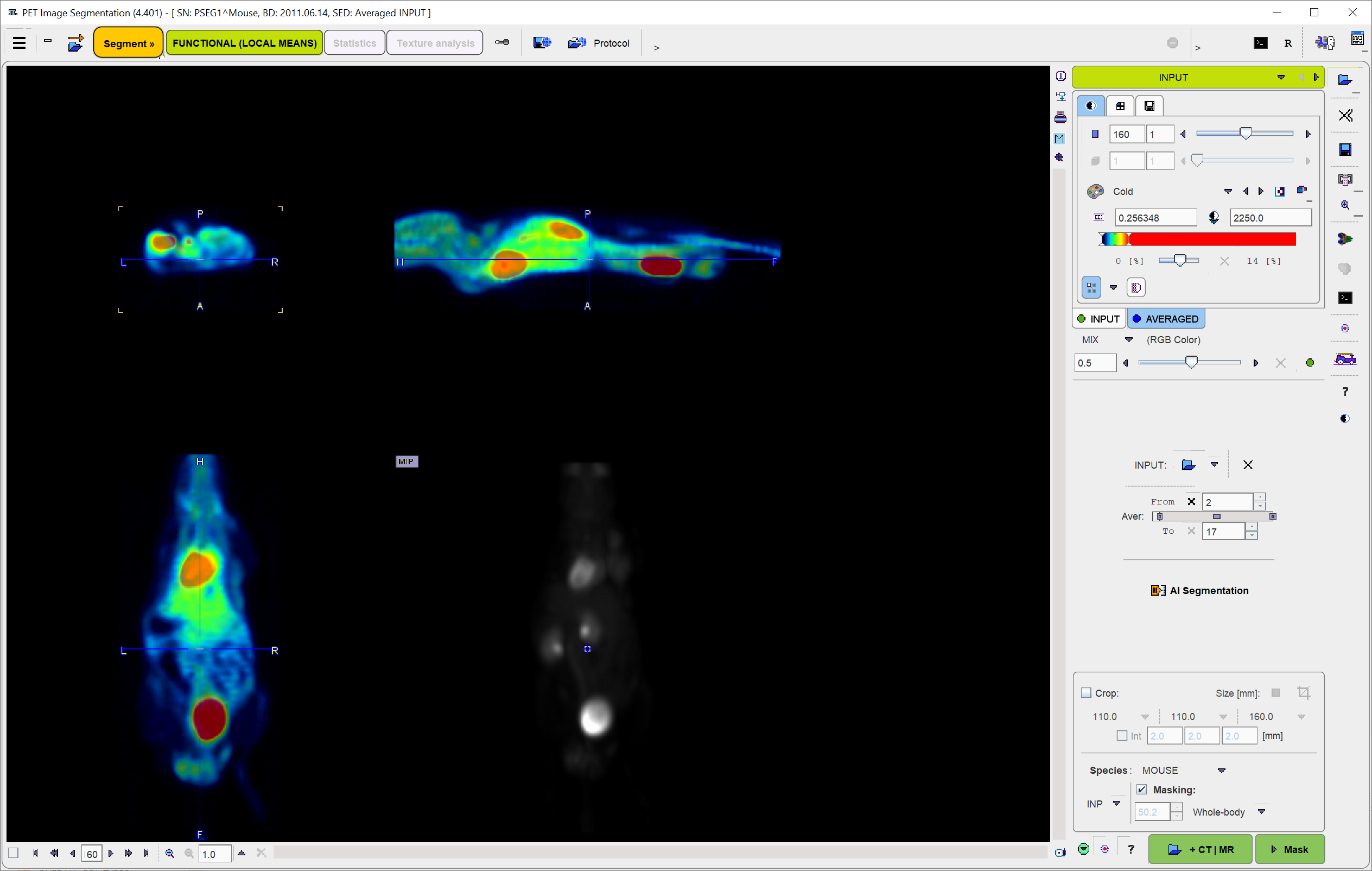Click the printer icon beside the viewer
This screenshot has width=1372, height=871.
1060,117
